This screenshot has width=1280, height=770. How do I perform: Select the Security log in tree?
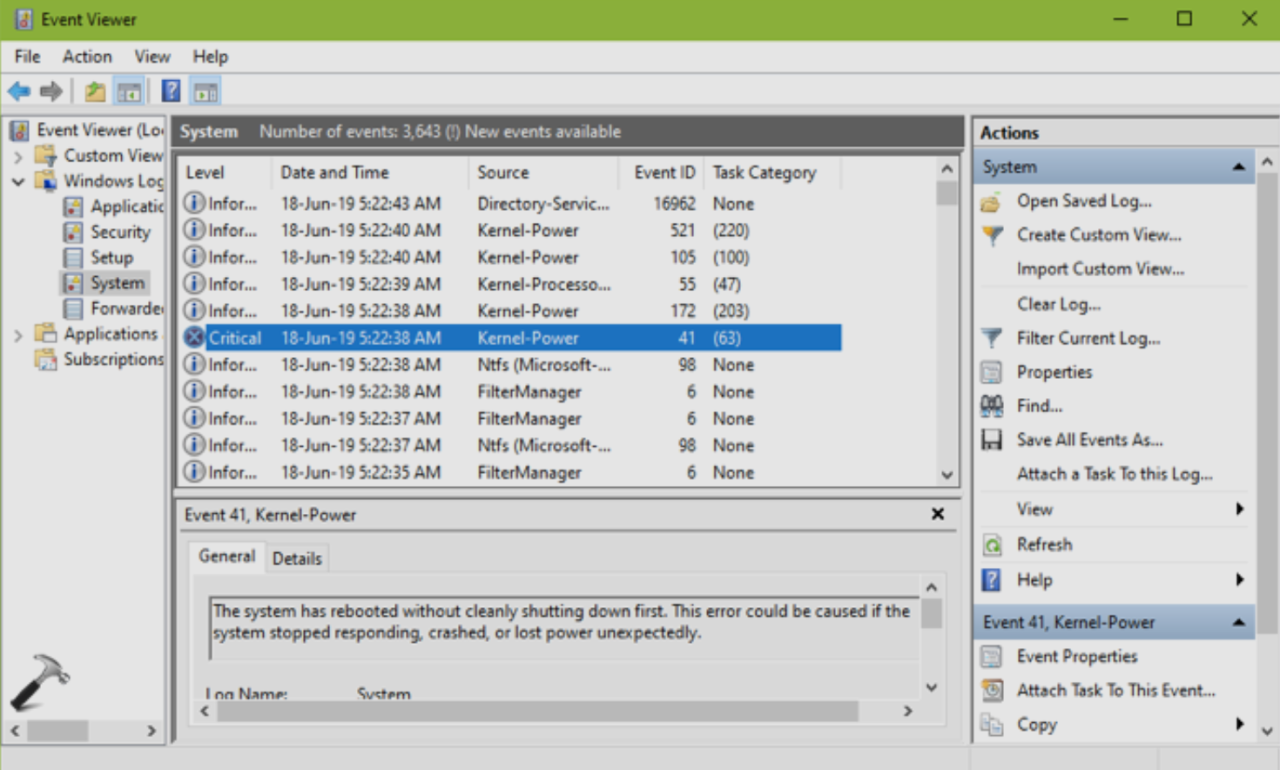[119, 232]
